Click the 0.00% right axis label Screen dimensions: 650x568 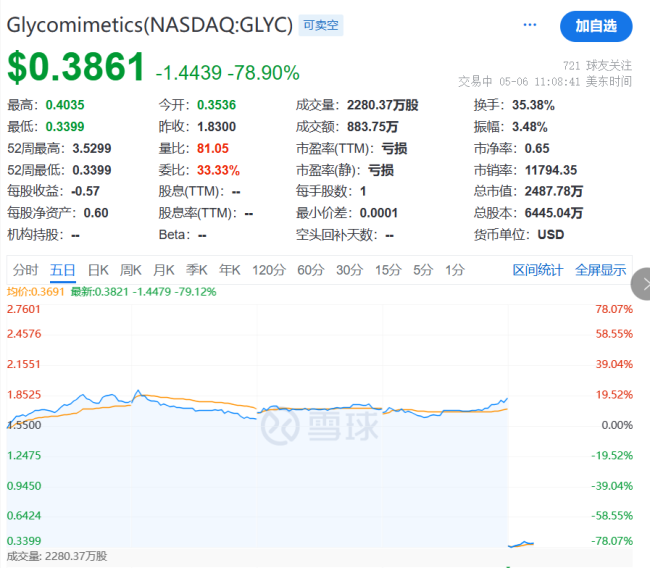617,425
